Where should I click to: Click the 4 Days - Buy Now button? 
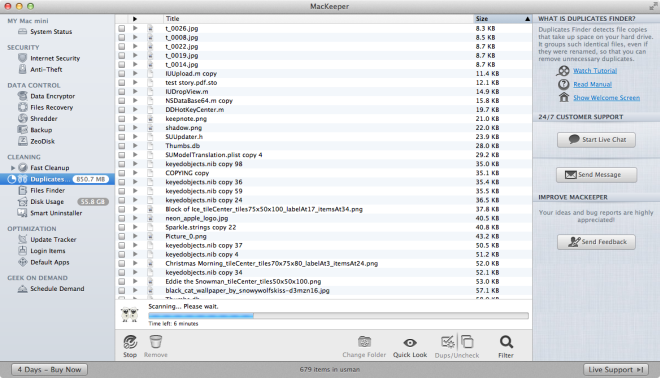click(49, 370)
